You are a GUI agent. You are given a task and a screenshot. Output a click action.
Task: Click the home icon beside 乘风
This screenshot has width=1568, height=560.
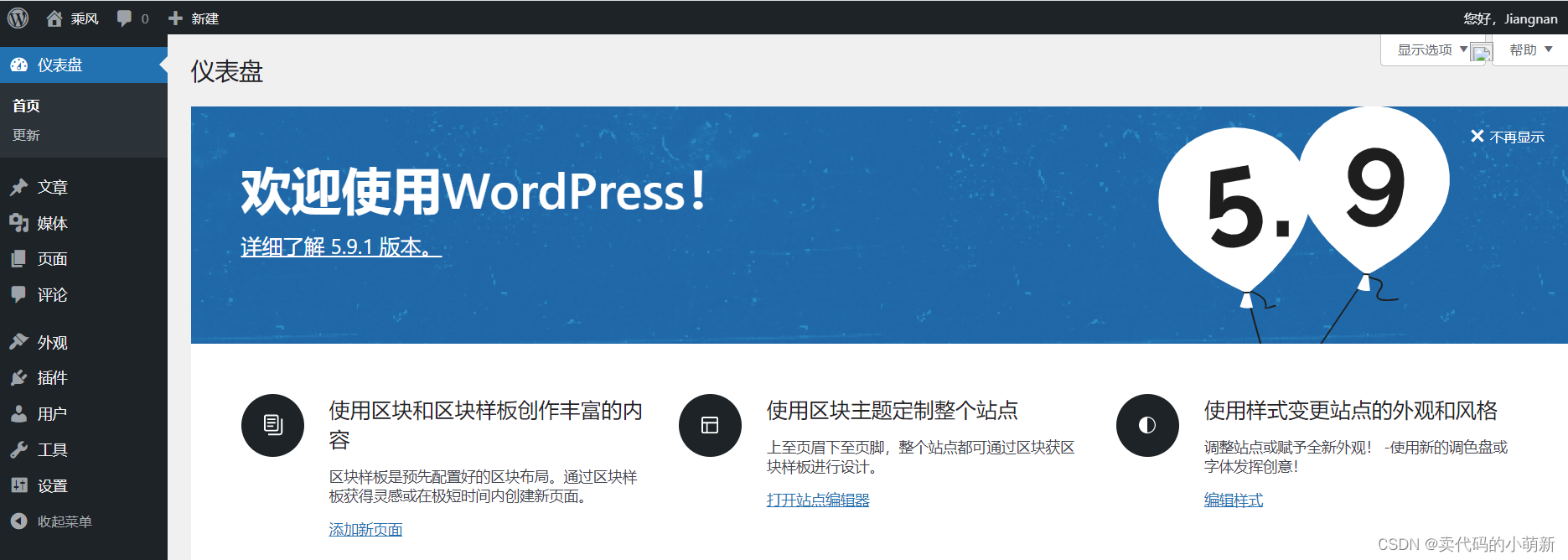(54, 18)
